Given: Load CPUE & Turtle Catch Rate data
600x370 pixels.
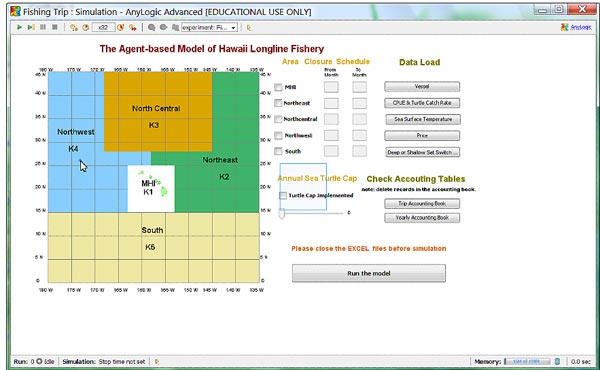Looking at the screenshot, I should pyautogui.click(x=422, y=103).
